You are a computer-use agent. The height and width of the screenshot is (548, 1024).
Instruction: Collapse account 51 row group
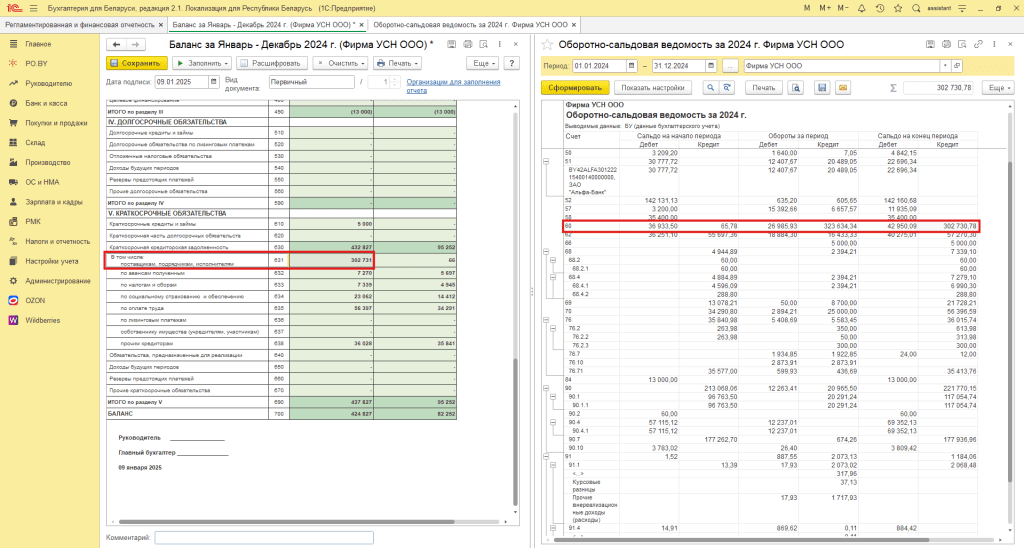(546, 161)
